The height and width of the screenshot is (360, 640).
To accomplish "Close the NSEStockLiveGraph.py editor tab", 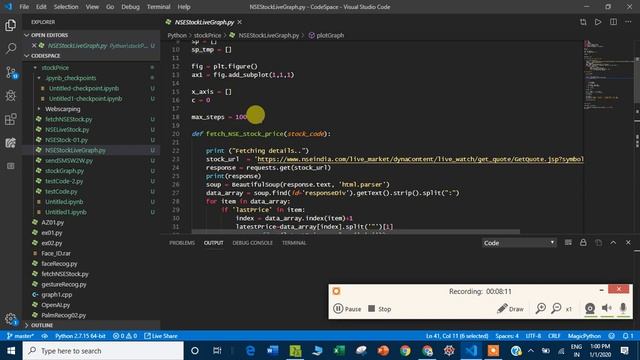I will tap(240, 22).
